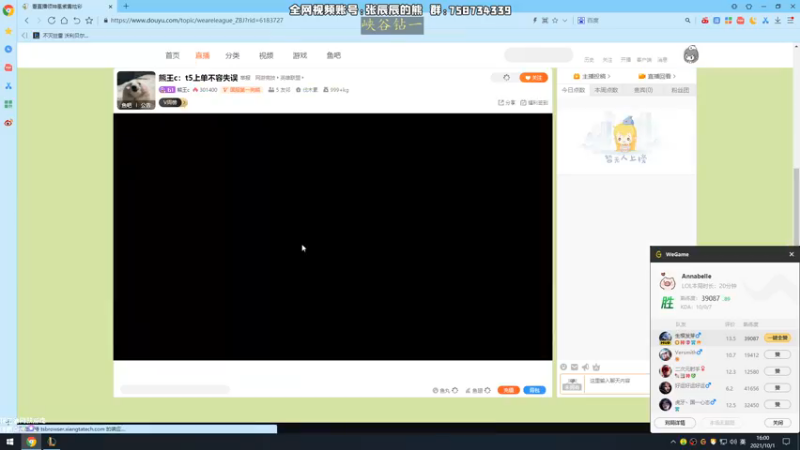The width and height of the screenshot is (800, 450).
Task: Click the 赞 button for the 12580 row
Action: pyautogui.click(x=777, y=371)
